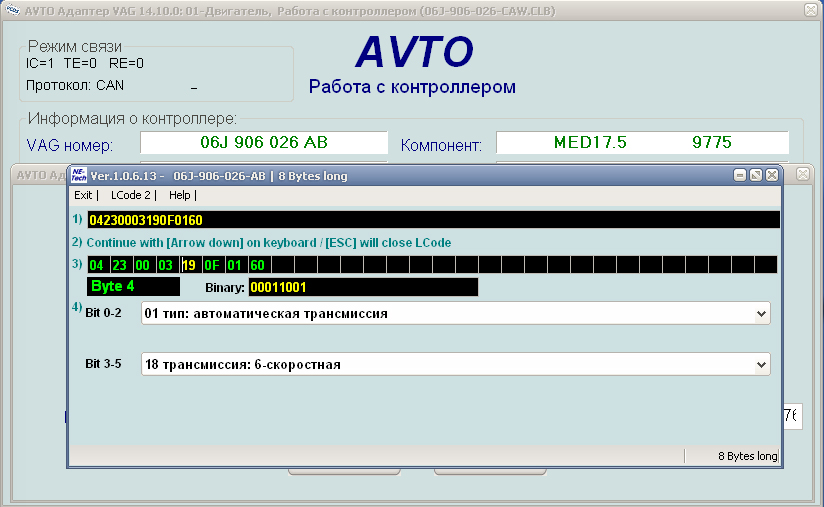Click the NE-Tech icon in LCode title bar
This screenshot has width=824, height=507.
point(79,175)
